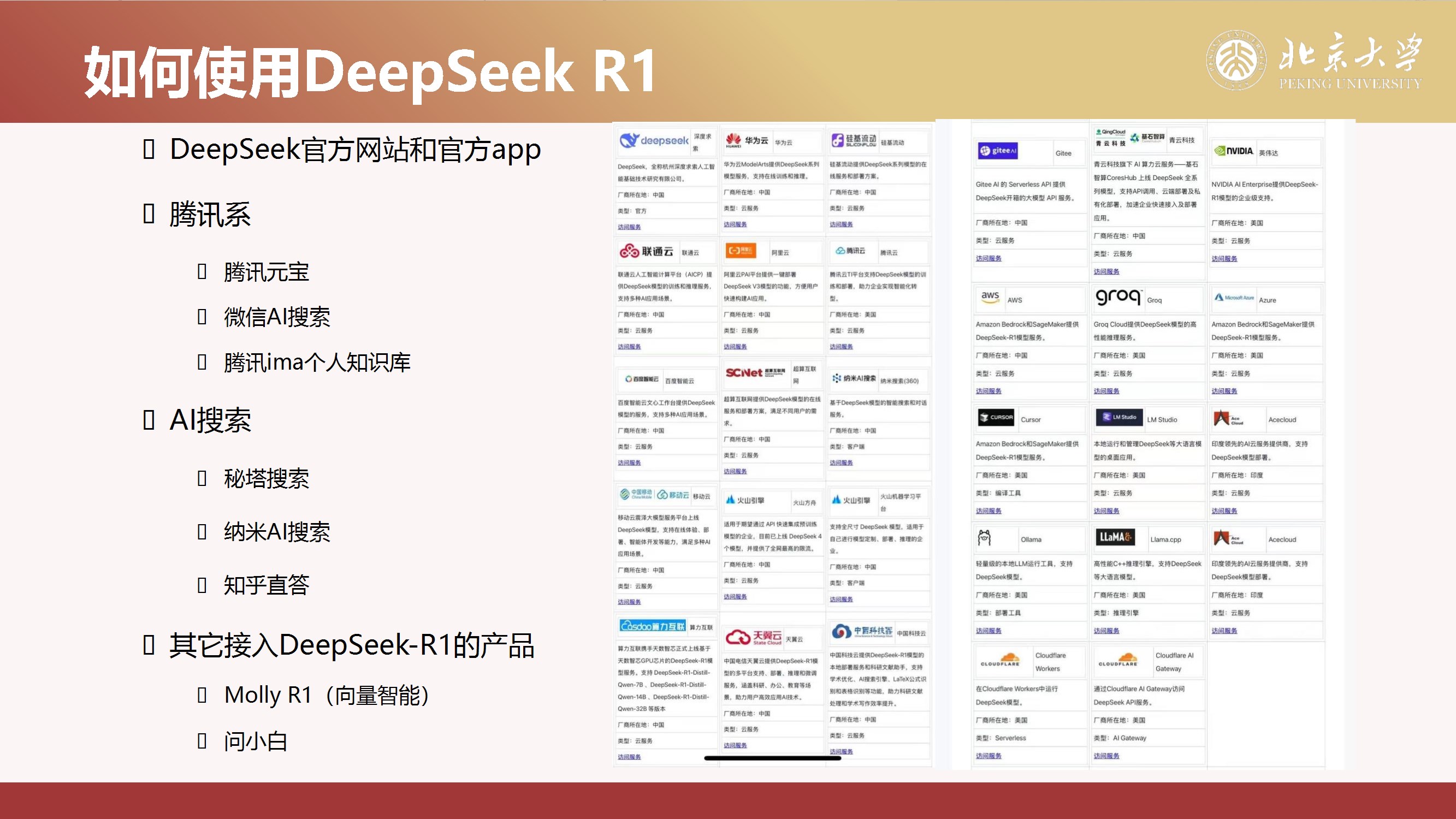Click the LM Studio logo
Viewport: 1456px width, 819px height.
[1119, 417]
